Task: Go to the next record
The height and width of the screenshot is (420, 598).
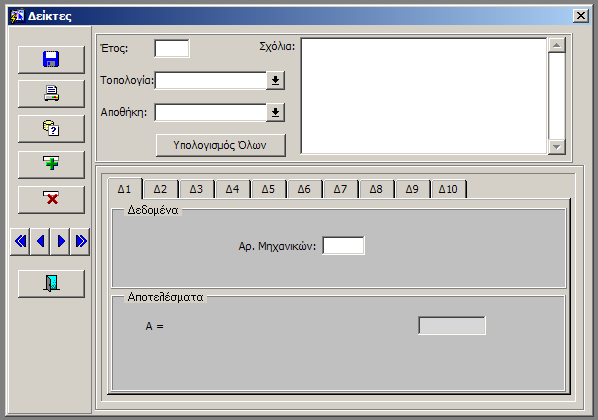Action: [x=60, y=241]
